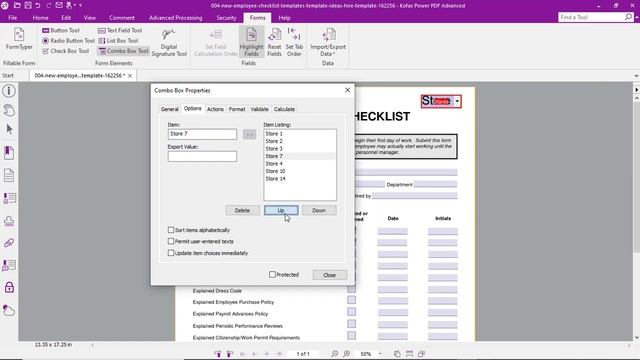640x360 pixels.
Task: Select the Combo Box Tool
Action: (x=124, y=51)
